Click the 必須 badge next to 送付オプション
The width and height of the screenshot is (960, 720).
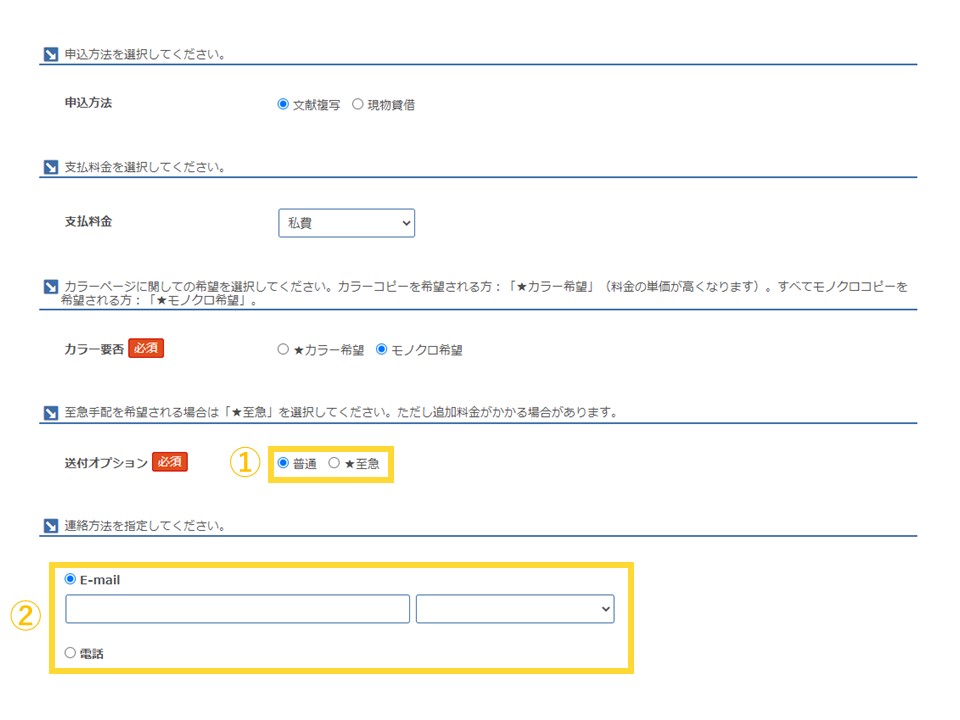point(170,462)
